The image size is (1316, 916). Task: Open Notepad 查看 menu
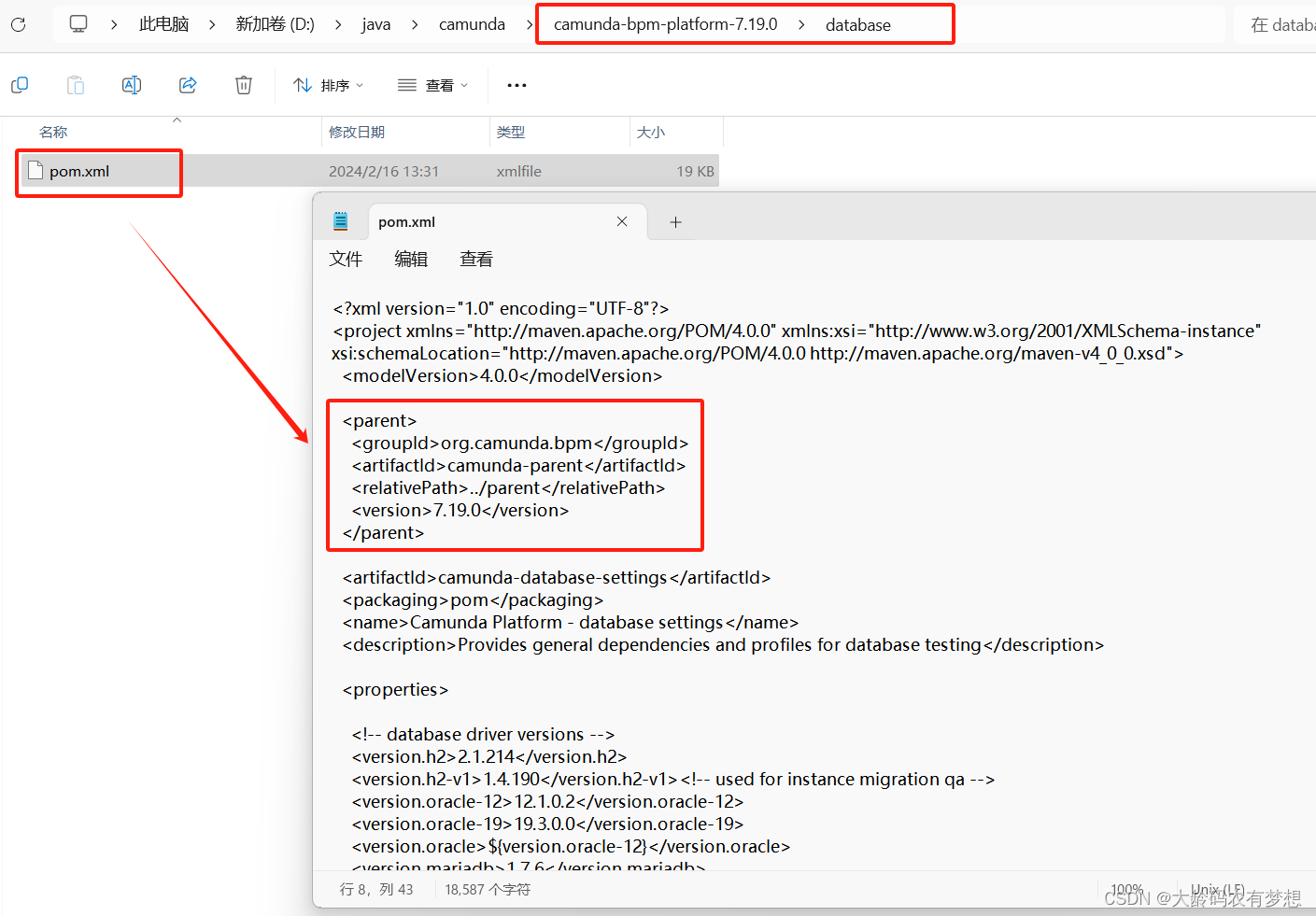476,259
